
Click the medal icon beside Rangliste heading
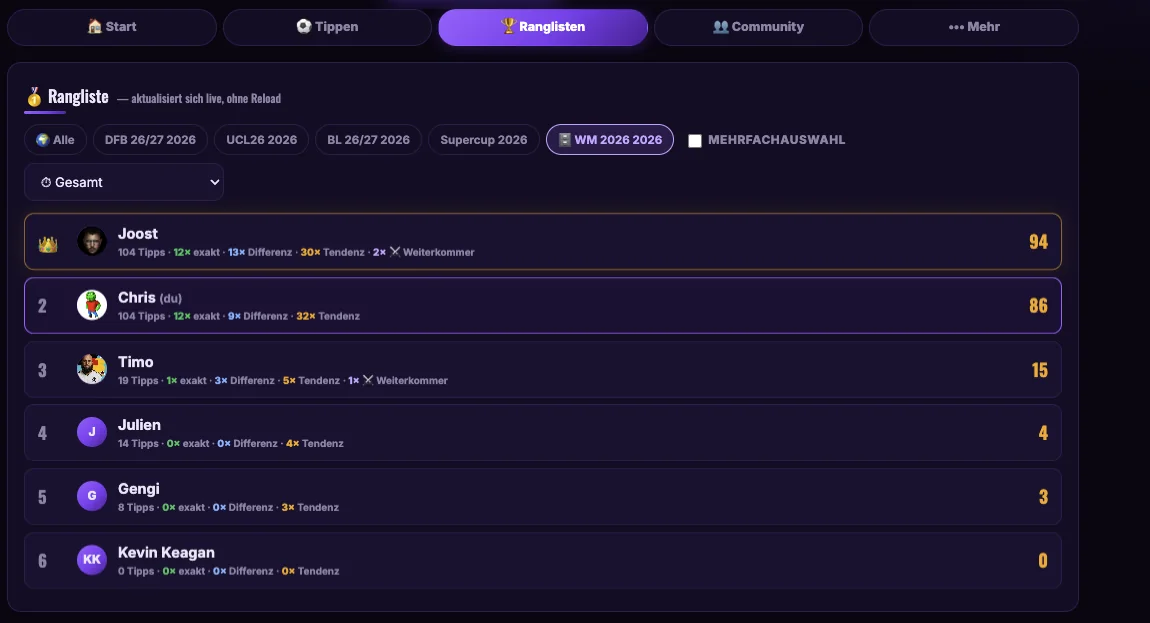coord(34,96)
